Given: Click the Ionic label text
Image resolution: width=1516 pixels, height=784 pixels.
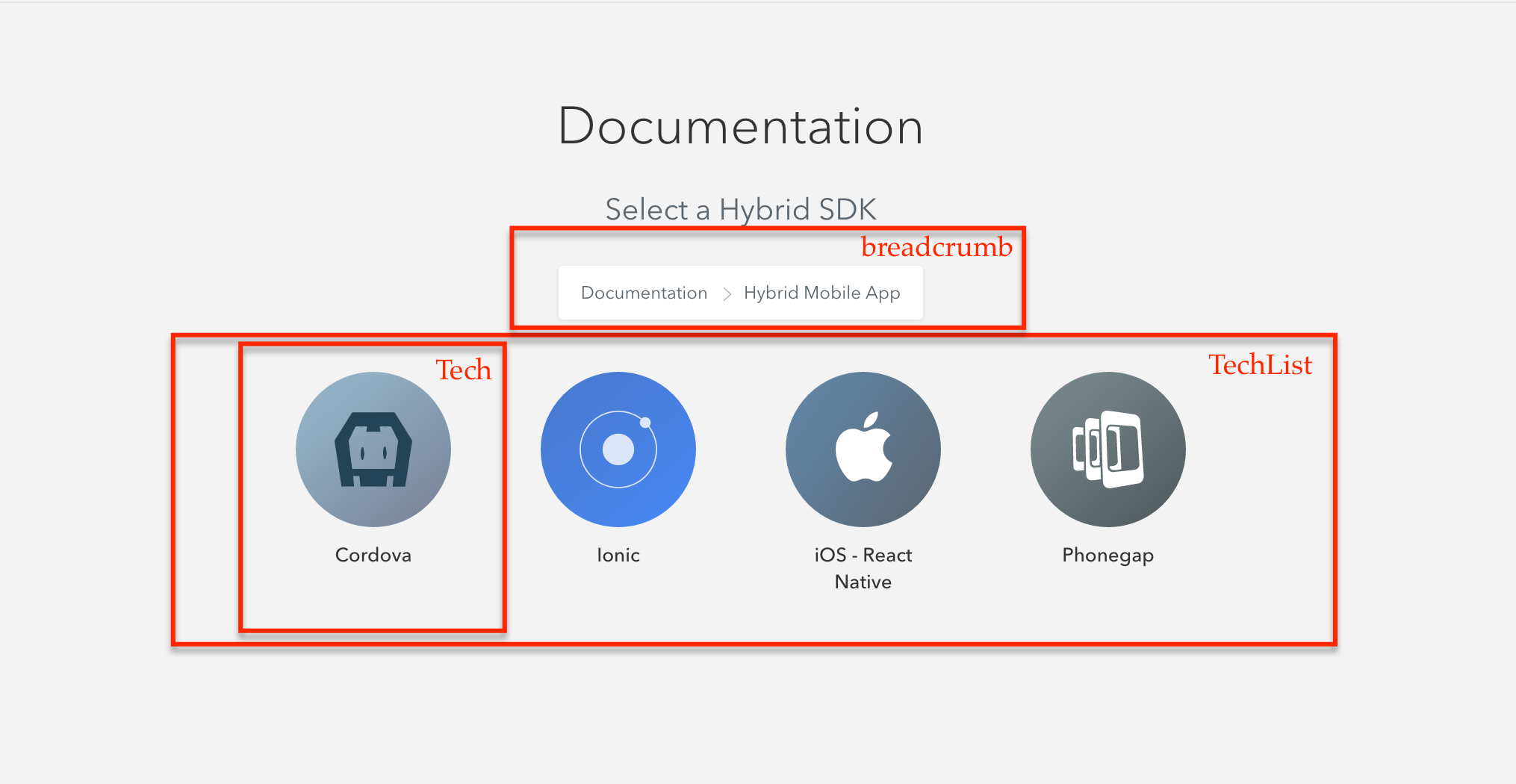Looking at the screenshot, I should [x=618, y=555].
